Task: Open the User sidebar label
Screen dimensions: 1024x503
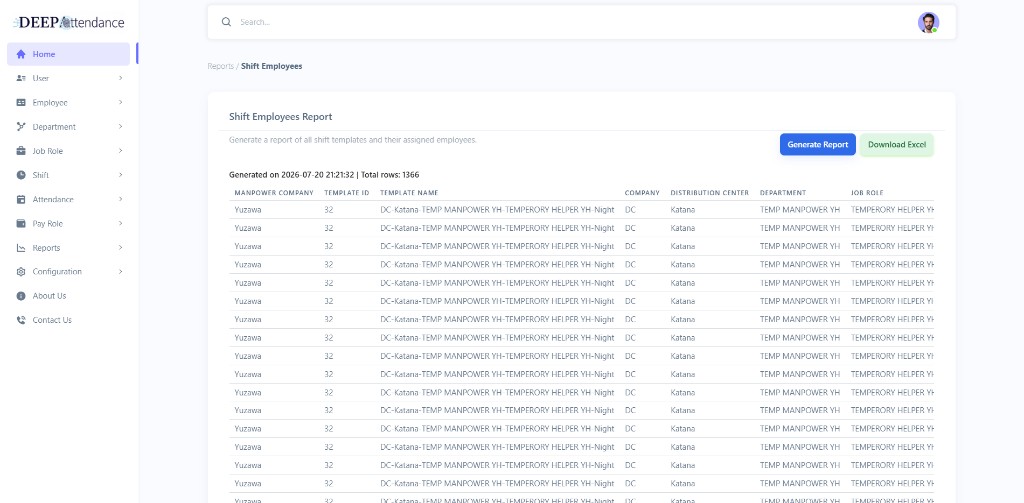Action: [x=40, y=78]
